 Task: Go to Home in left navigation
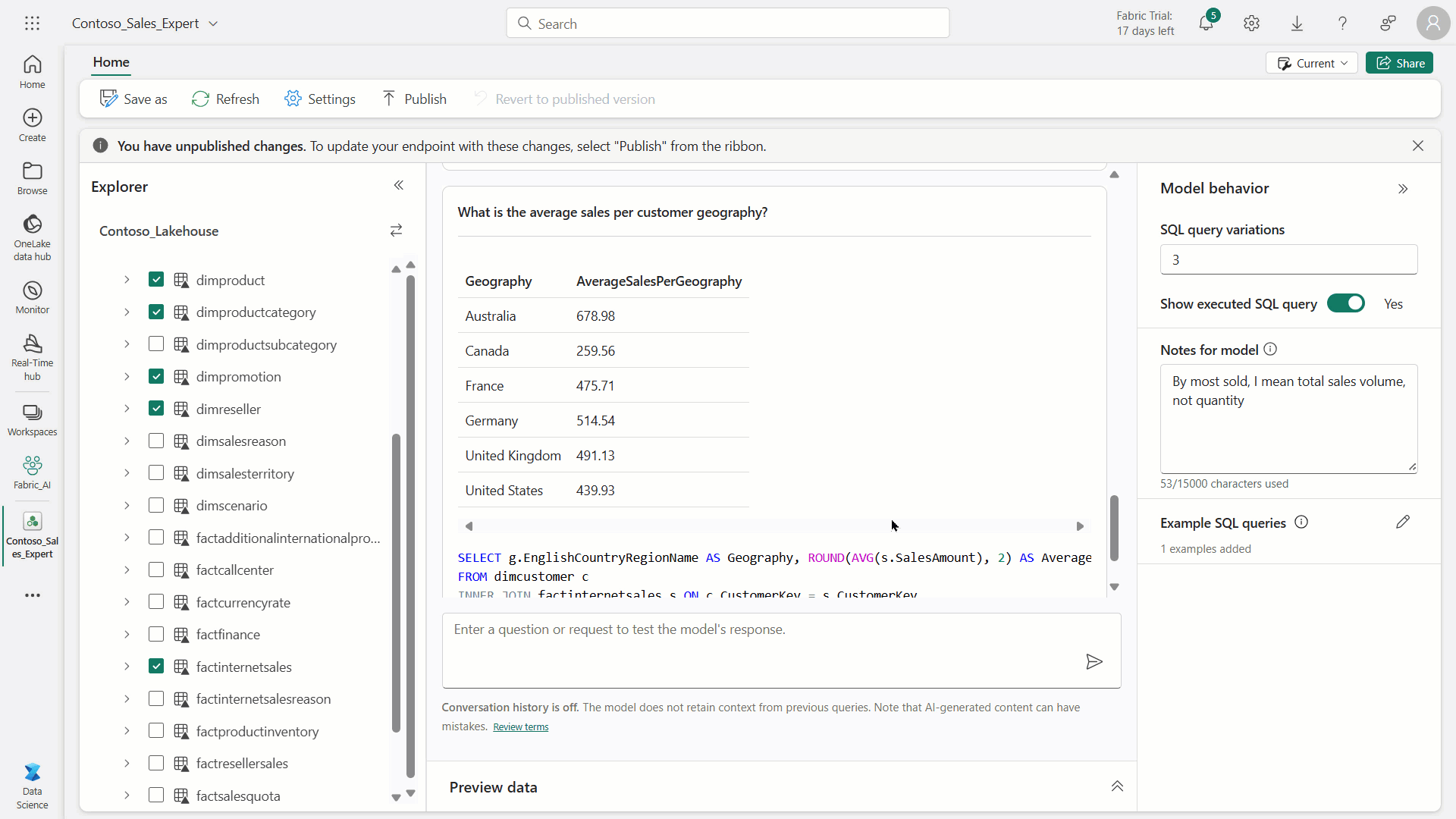[x=33, y=72]
